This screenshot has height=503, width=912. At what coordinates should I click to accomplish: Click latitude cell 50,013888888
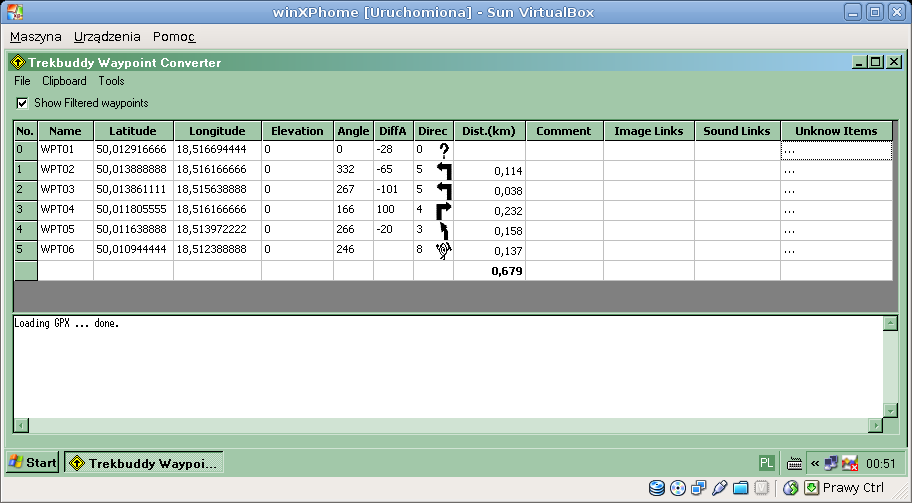(133, 170)
